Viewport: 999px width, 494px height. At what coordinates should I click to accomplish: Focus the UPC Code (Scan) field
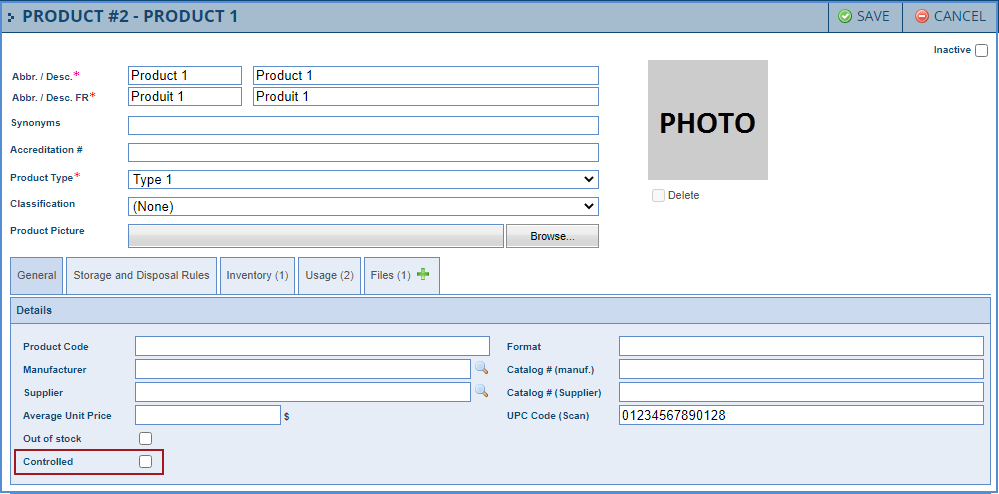tap(800, 415)
